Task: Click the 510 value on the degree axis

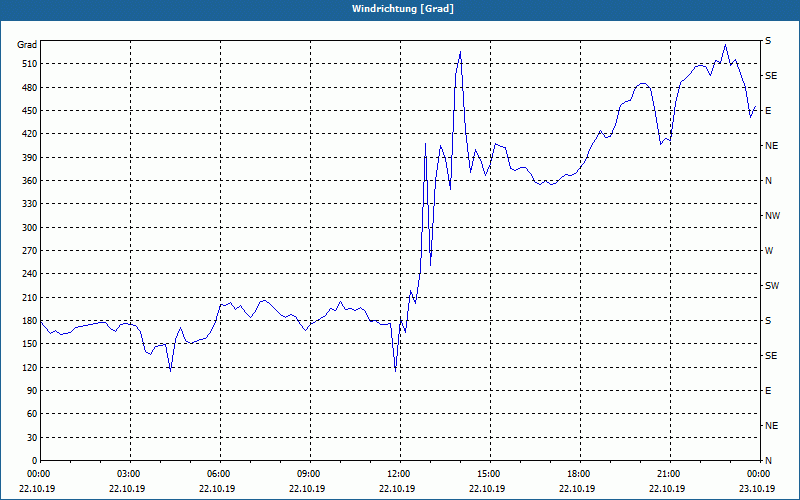Action: click(29, 64)
